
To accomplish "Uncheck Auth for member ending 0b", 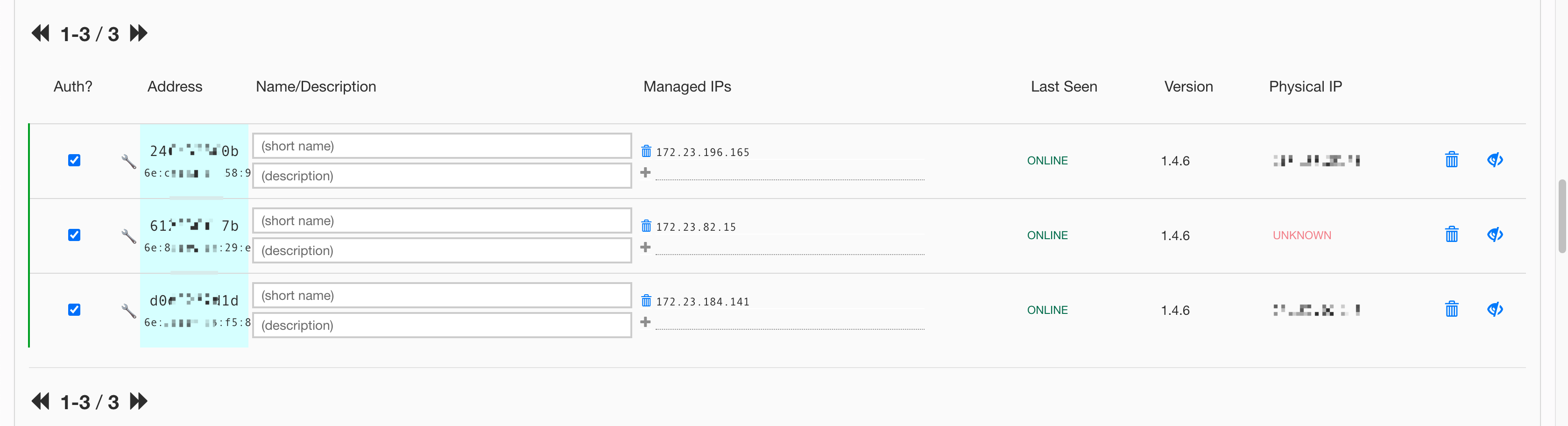I will tap(74, 160).
